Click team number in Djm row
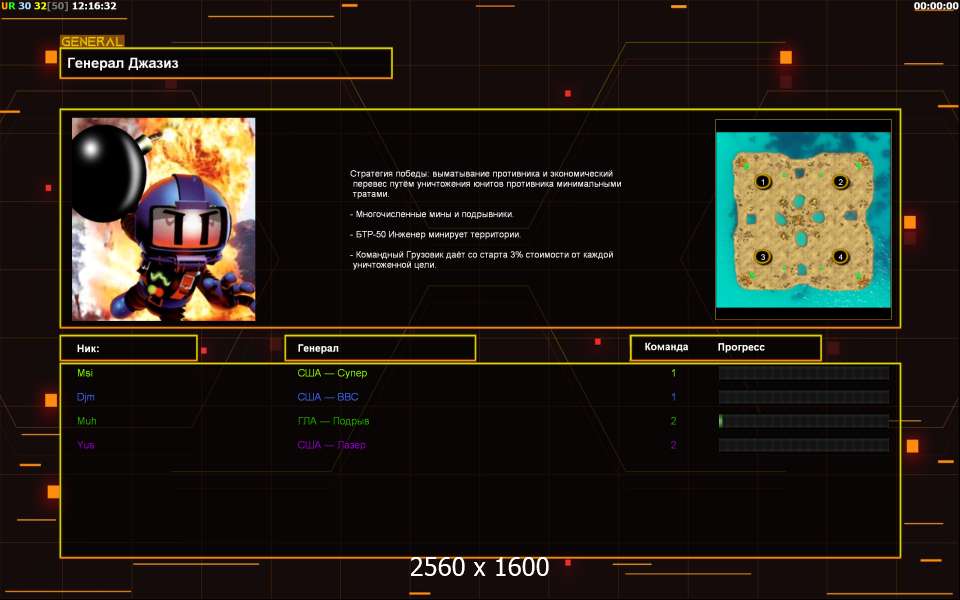Image resolution: width=960 pixels, height=600 pixels. tap(673, 397)
